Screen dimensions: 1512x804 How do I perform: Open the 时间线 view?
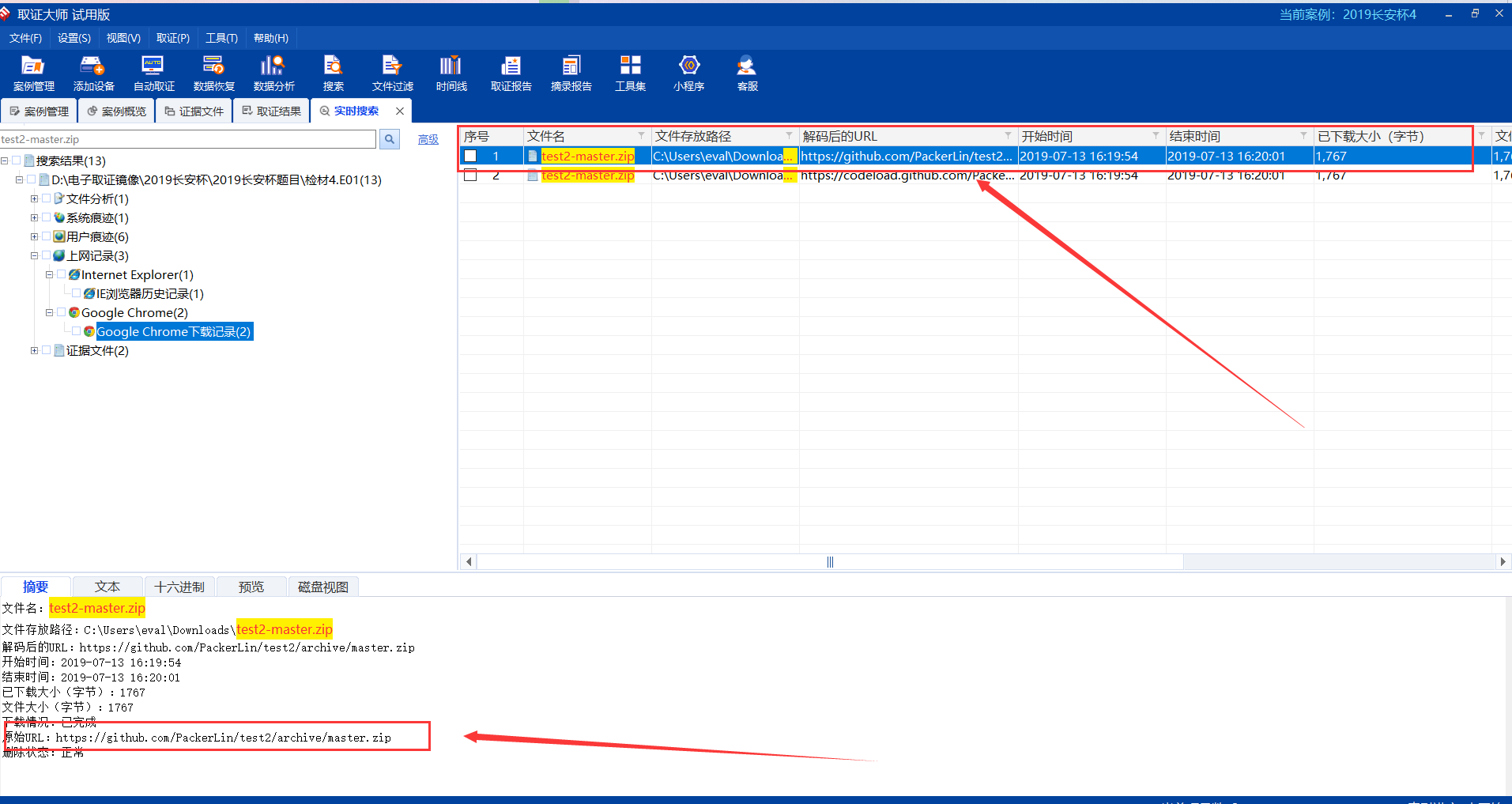(x=451, y=74)
